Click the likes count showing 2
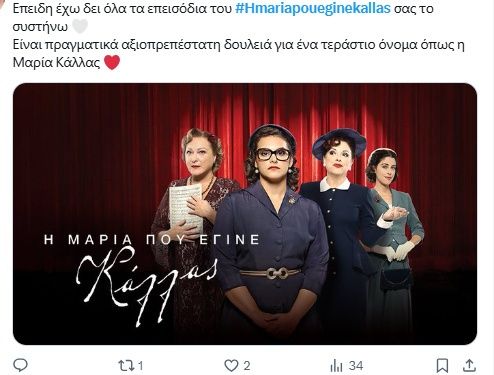This screenshot has height=375, width=494. point(247,366)
